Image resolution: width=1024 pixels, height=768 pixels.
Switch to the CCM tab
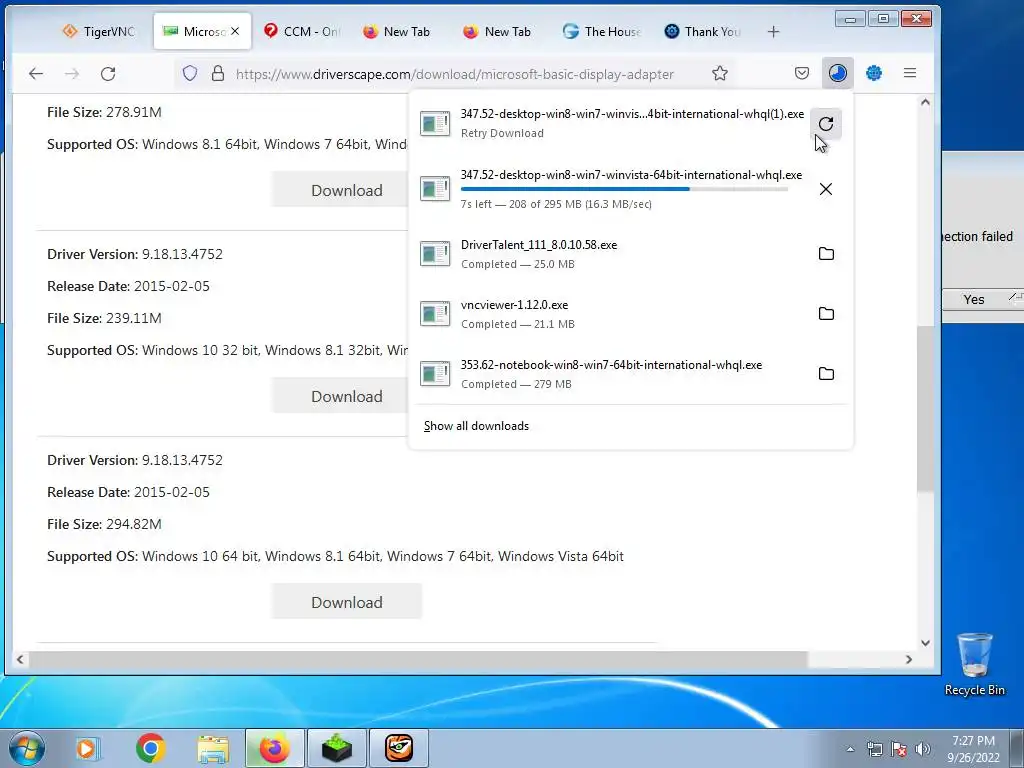pos(302,31)
